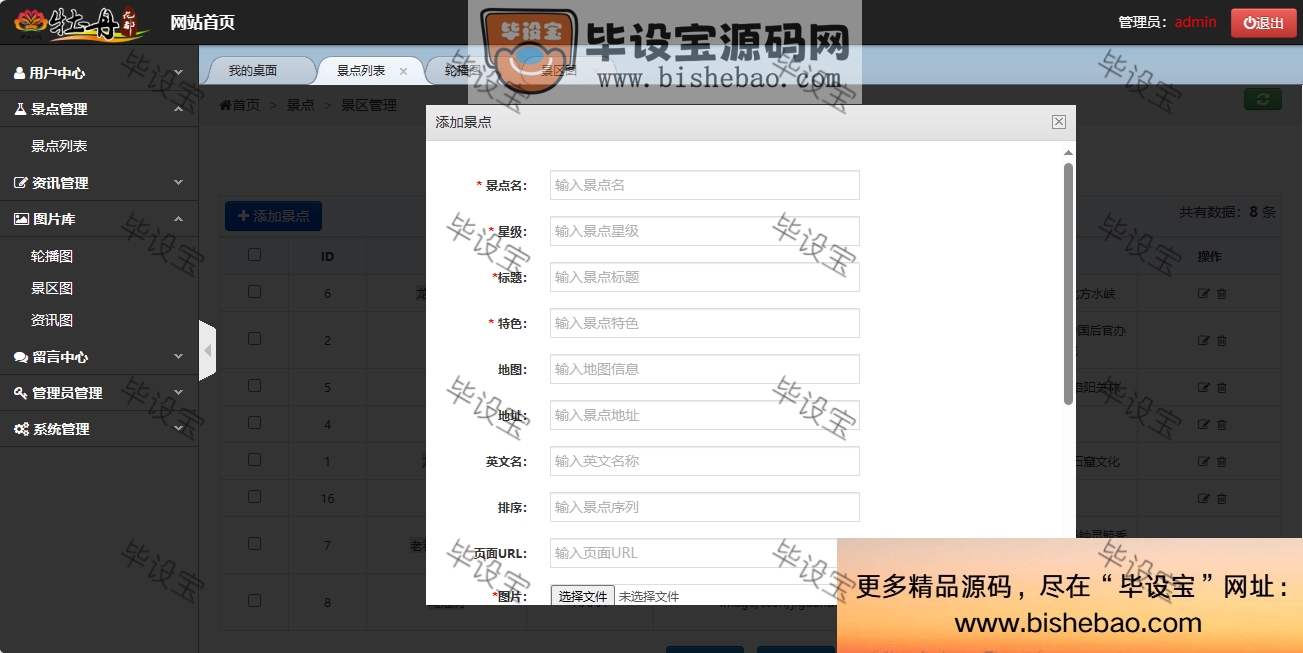The width and height of the screenshot is (1303, 653).
Task: Edit the row with ID 2
Action: [x=1204, y=340]
